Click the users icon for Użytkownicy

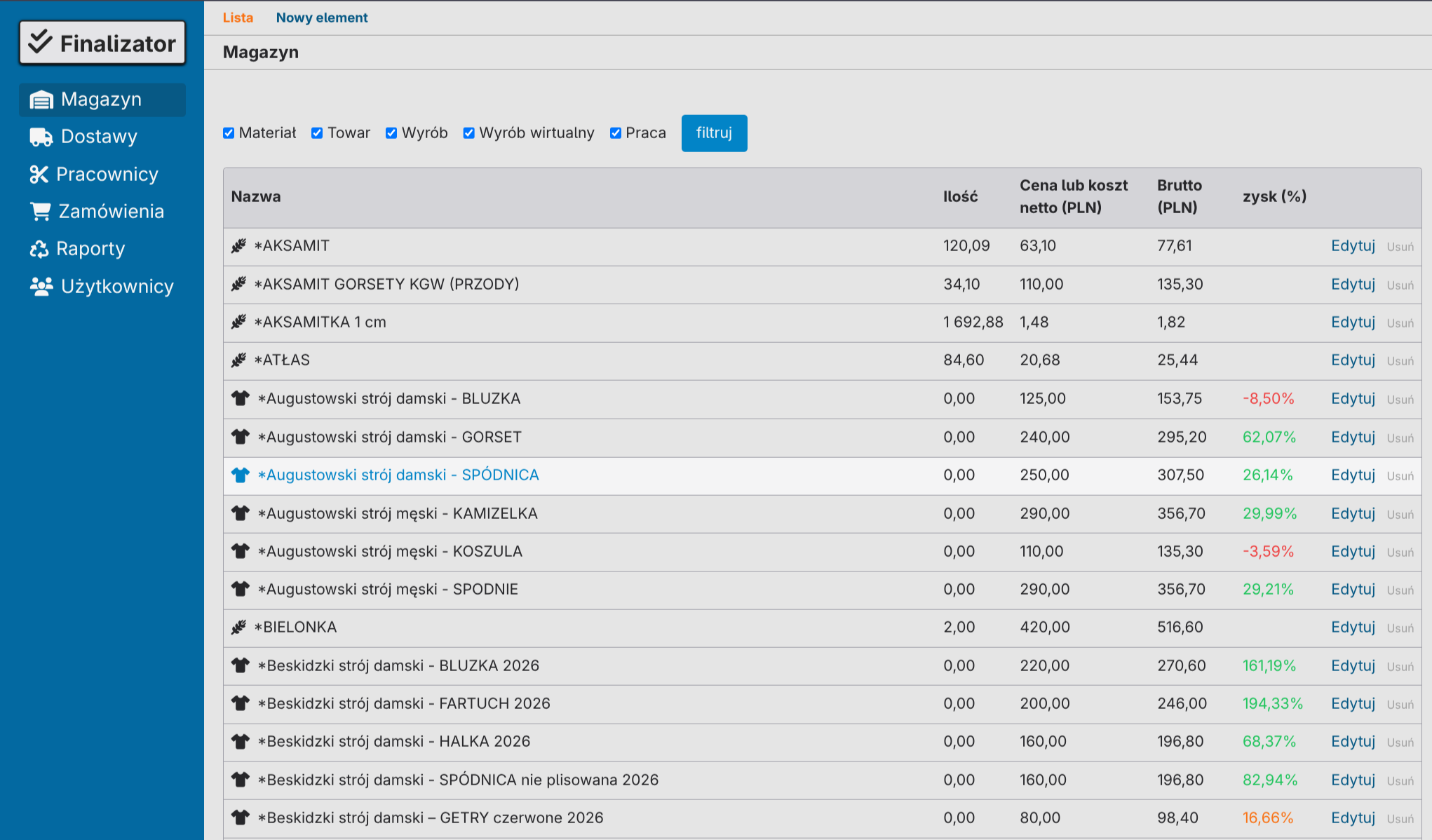point(41,286)
